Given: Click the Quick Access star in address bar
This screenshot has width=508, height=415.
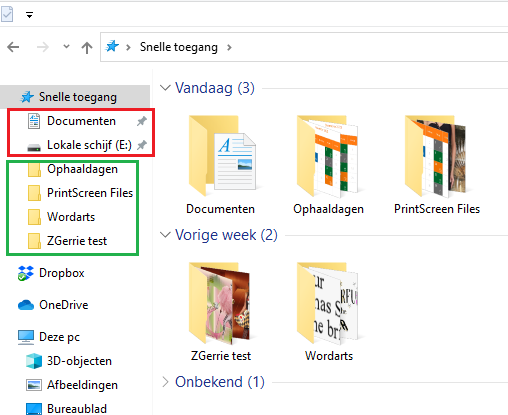Looking at the screenshot, I should 112,46.
